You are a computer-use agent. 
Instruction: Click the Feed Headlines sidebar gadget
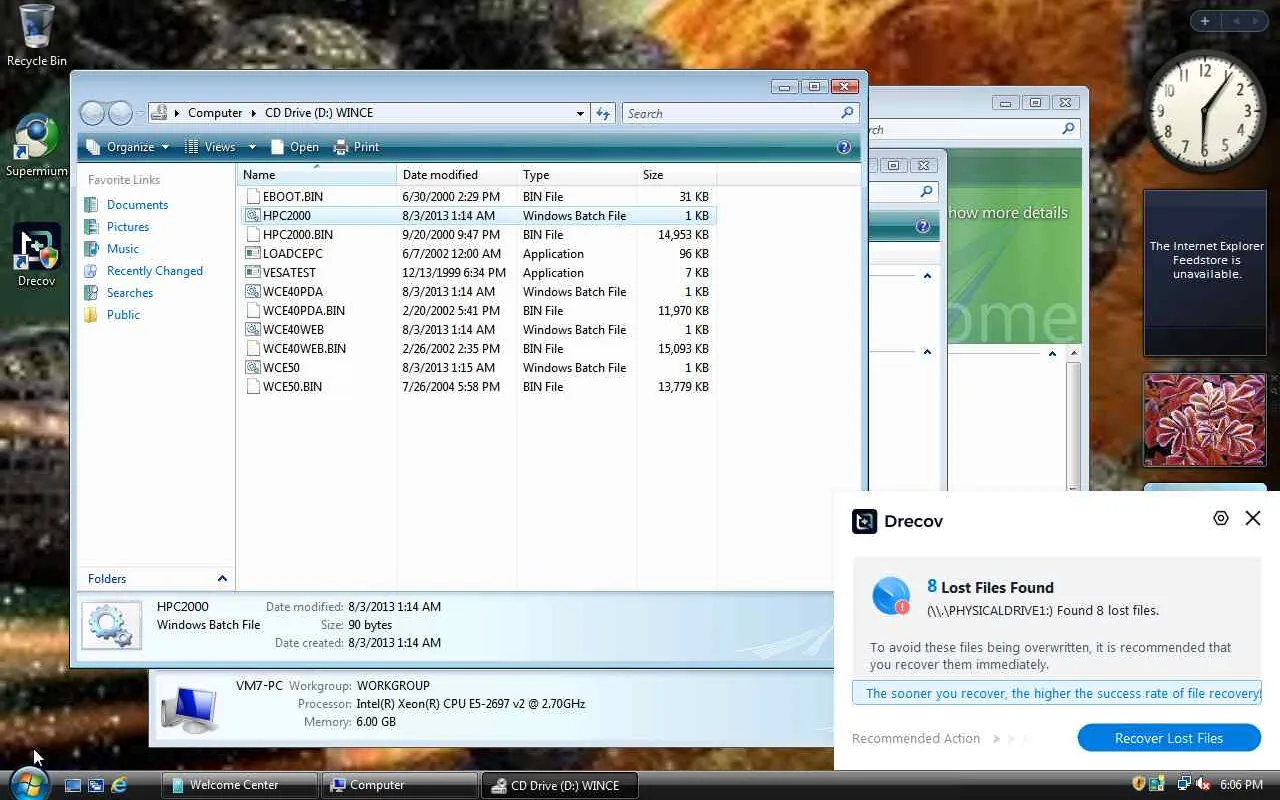pos(1204,272)
